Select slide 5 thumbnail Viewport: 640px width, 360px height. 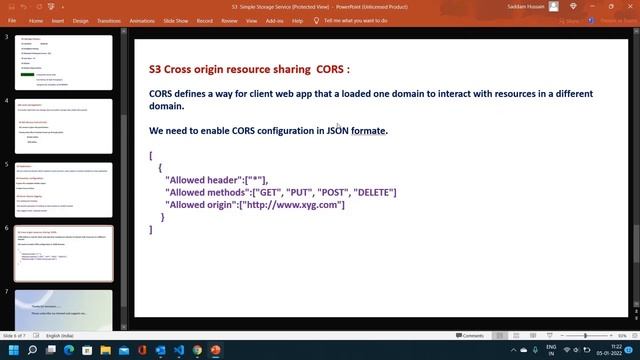click(x=64, y=190)
